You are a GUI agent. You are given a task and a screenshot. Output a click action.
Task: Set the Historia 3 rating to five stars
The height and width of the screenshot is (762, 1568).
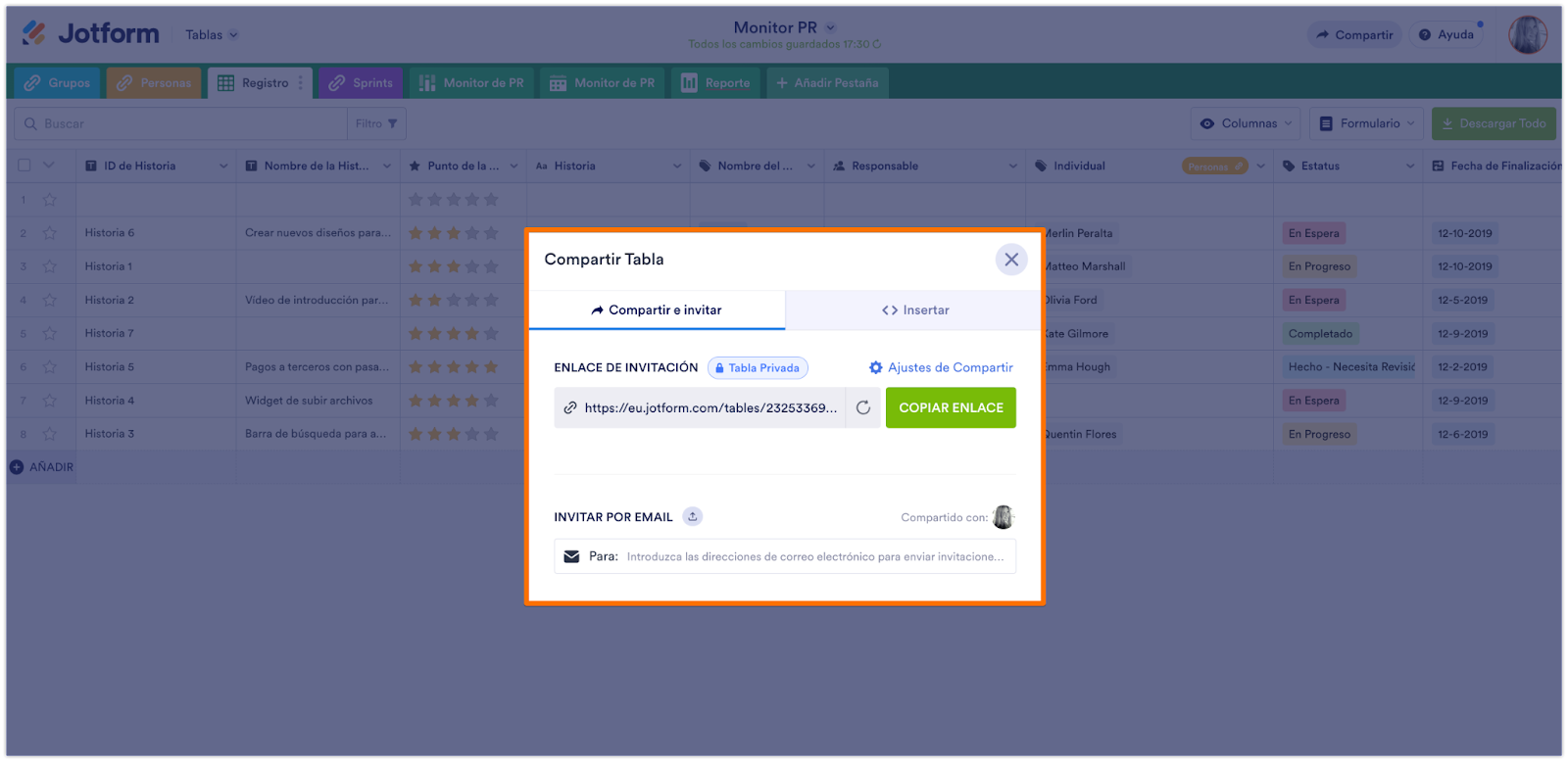coord(491,434)
